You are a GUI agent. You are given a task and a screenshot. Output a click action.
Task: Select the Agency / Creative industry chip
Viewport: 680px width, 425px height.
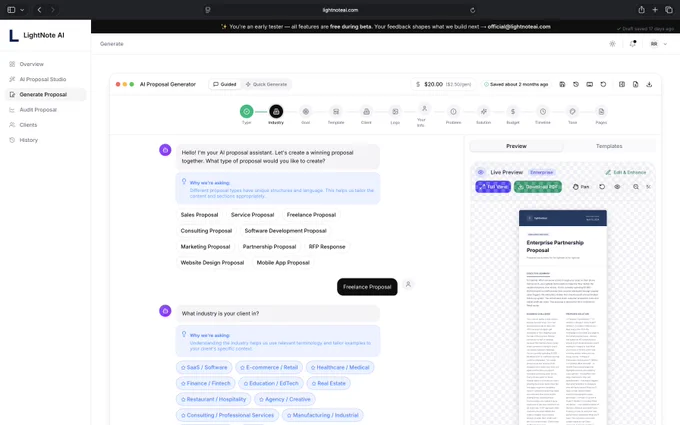[284, 399]
